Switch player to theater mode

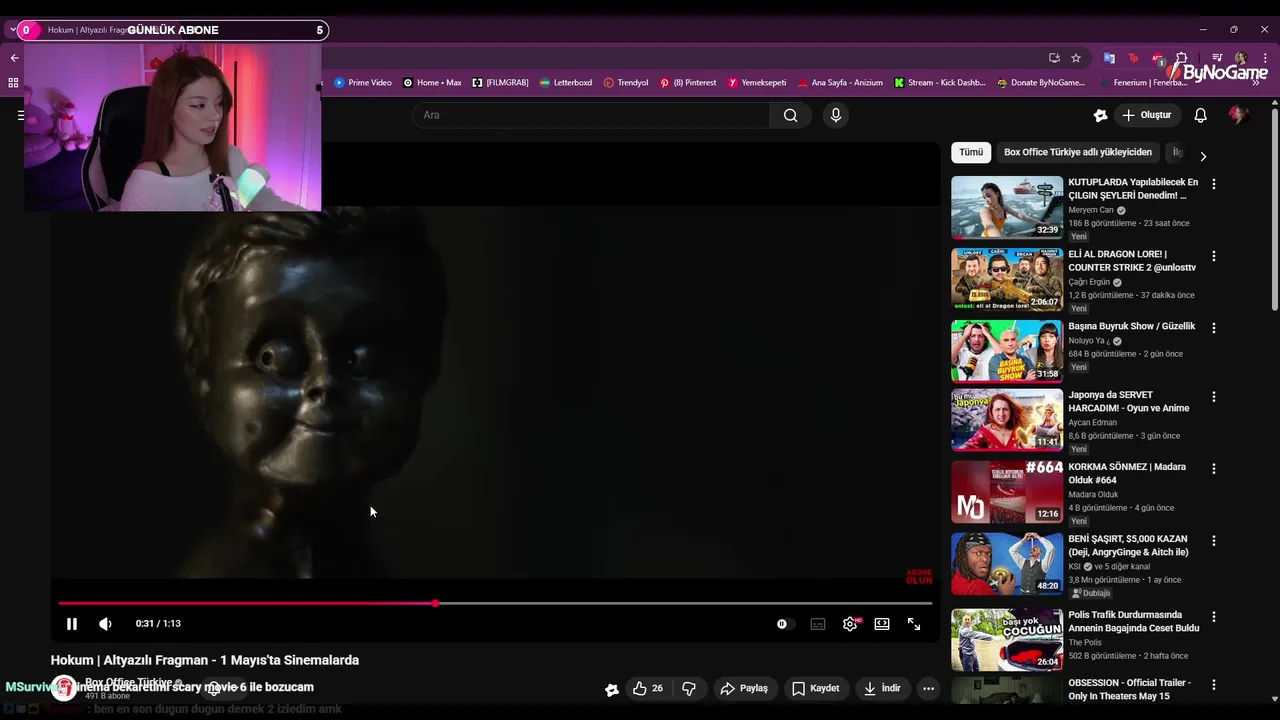tap(882, 624)
